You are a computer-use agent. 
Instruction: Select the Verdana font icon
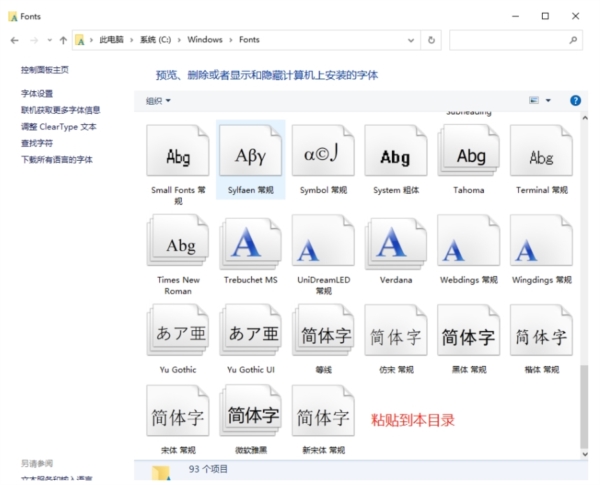[x=396, y=242]
